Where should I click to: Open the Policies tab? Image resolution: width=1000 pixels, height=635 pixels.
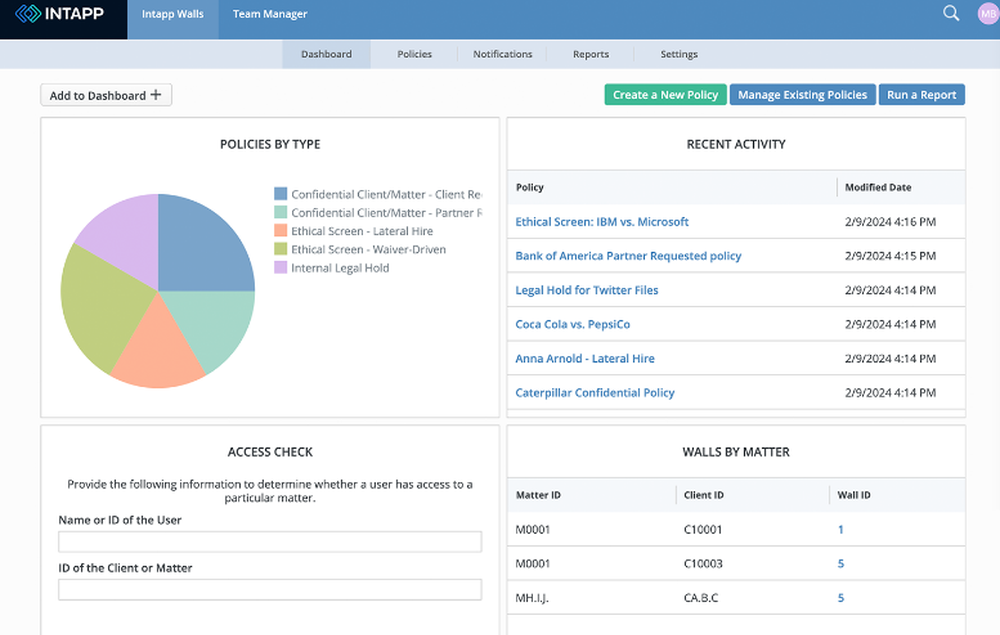coord(415,54)
